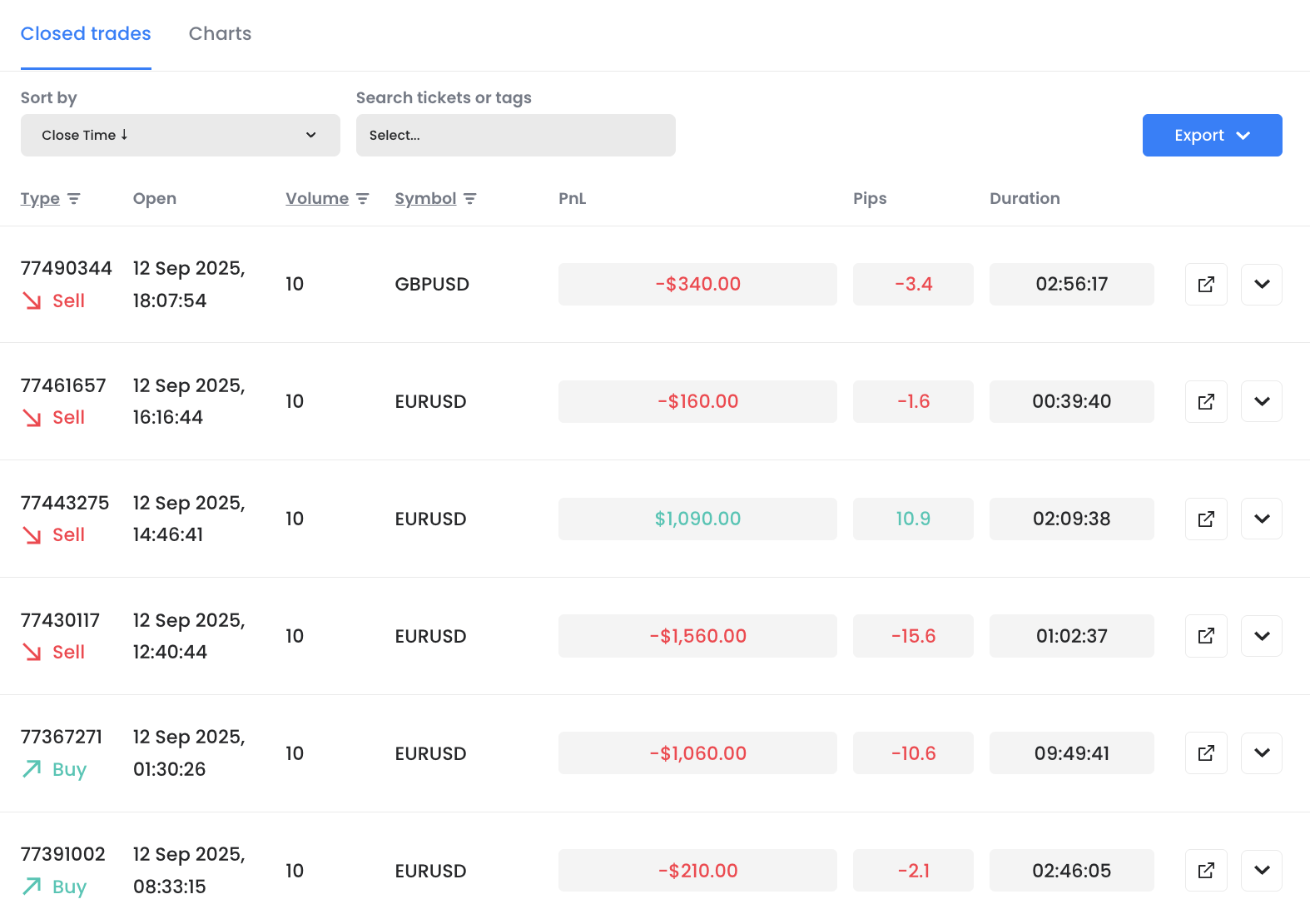This screenshot has height=924, width=1310.
Task: Sort by the Symbol column header
Action: (424, 199)
